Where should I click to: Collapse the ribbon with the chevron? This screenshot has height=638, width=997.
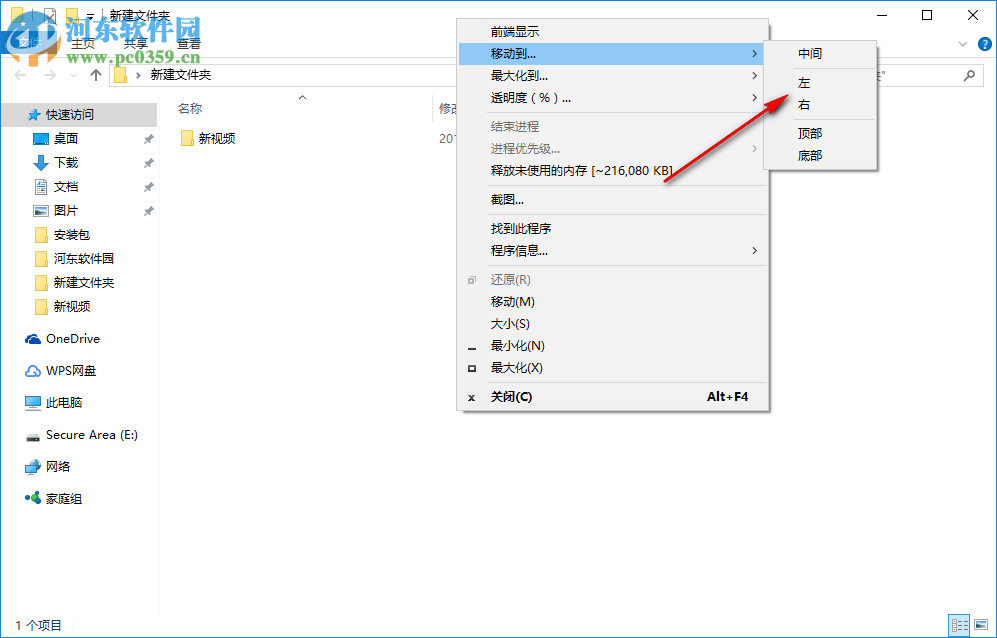pyautogui.click(x=962, y=44)
